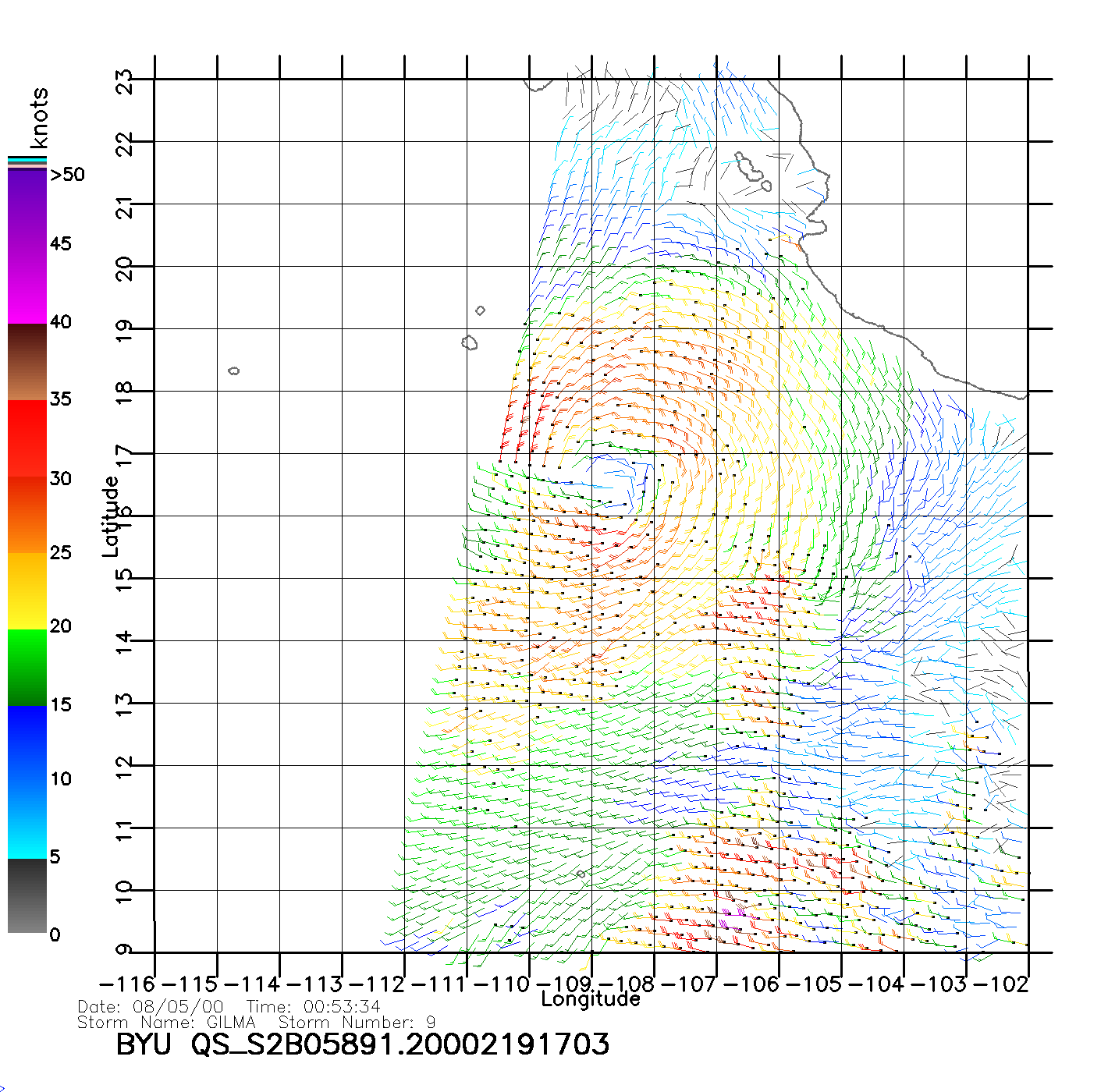Click the 23 latitude tick label

click(125, 81)
